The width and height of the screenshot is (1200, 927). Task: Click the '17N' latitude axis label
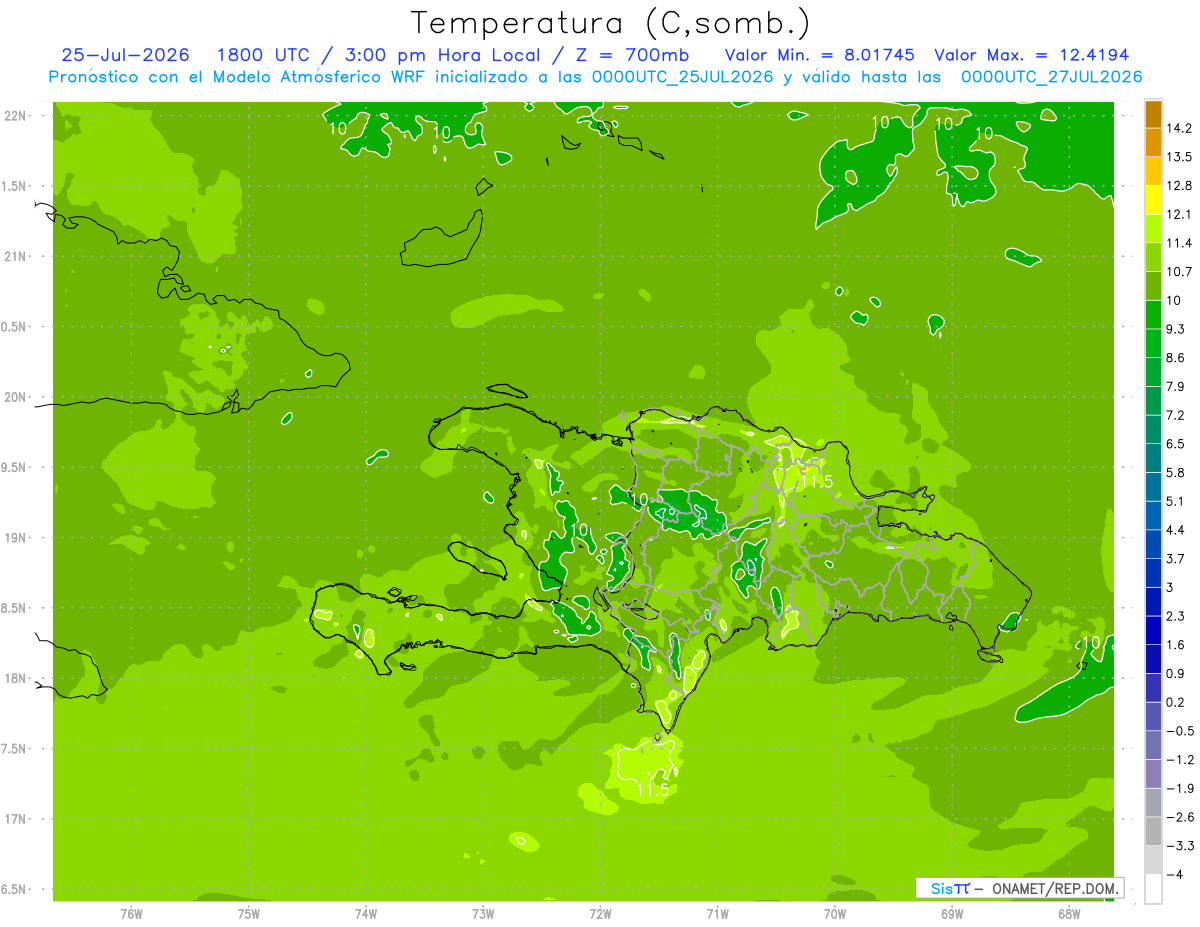[x=17, y=819]
